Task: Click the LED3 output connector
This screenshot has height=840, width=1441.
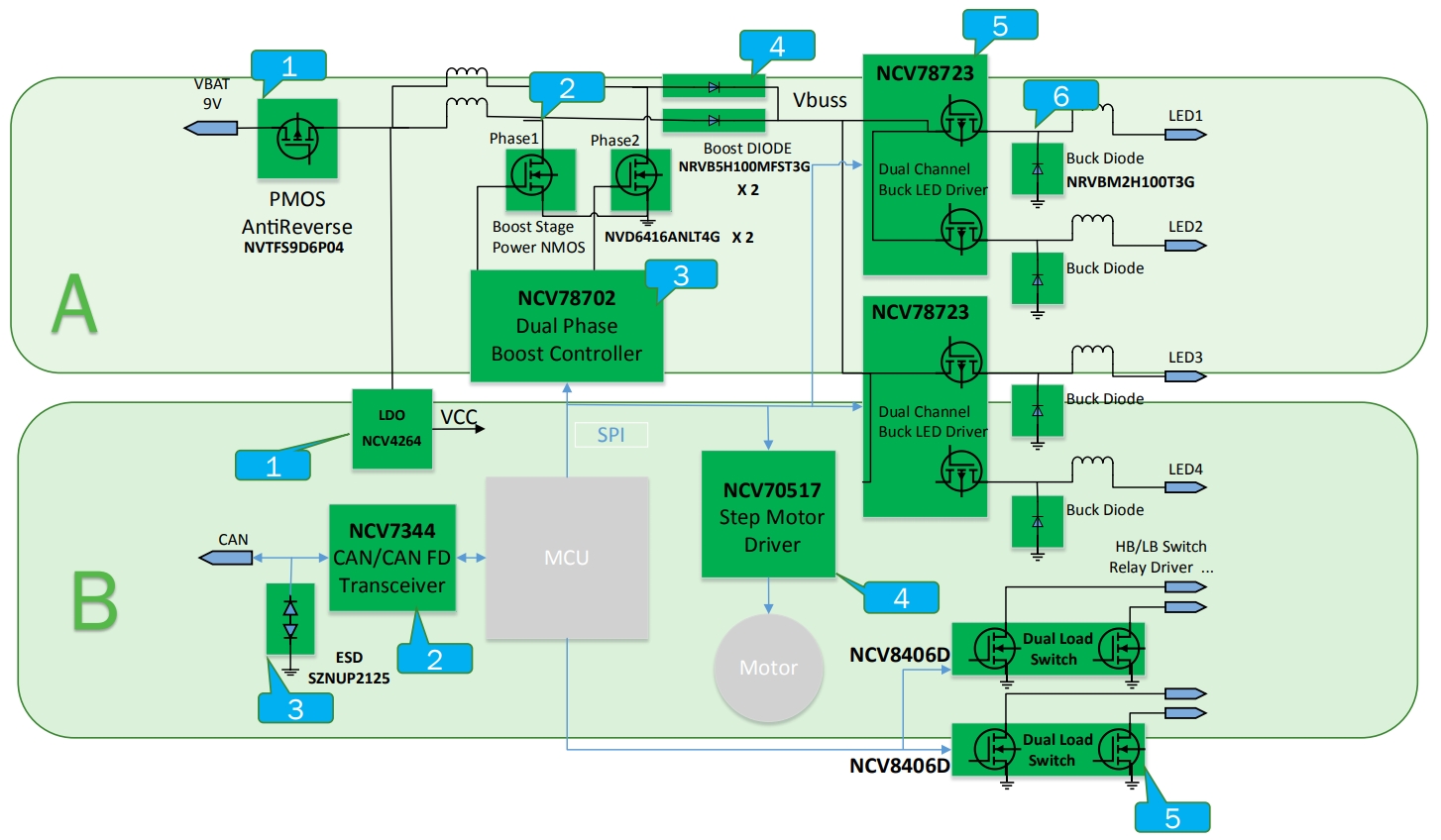Action: (x=1185, y=376)
